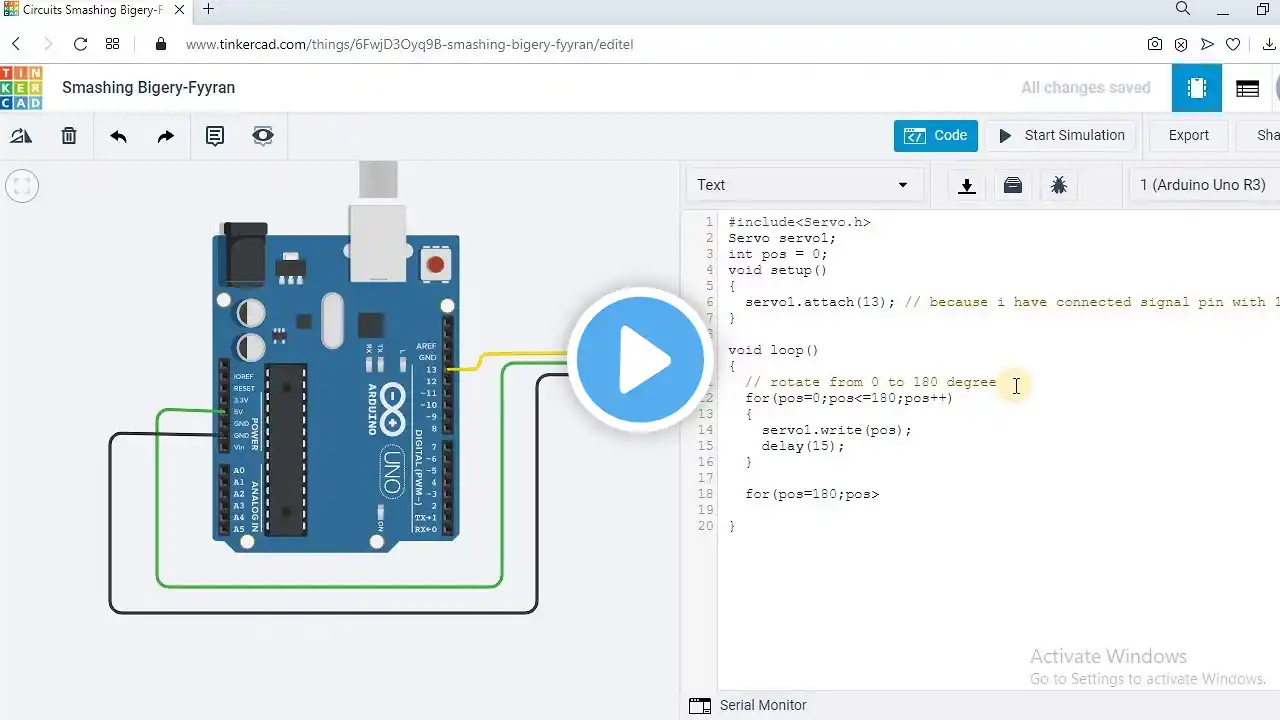Rotate the selected component
Screen dimensions: 1280x720
(21, 136)
